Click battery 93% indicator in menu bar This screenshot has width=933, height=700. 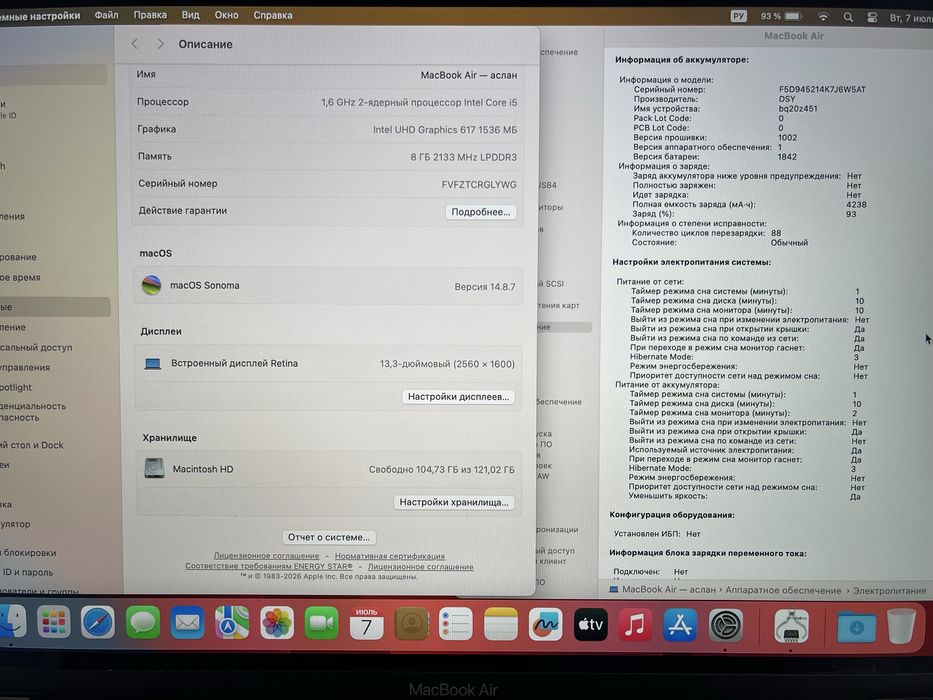pyautogui.click(x=781, y=17)
